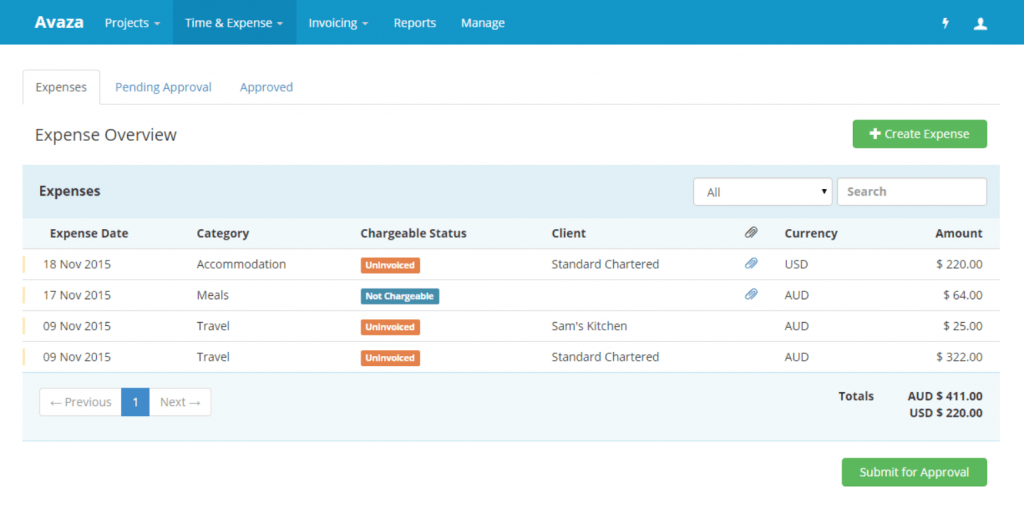Viewport: 1024px width, 513px height.
Task: Click Submit for Approval button
Action: [x=914, y=472]
